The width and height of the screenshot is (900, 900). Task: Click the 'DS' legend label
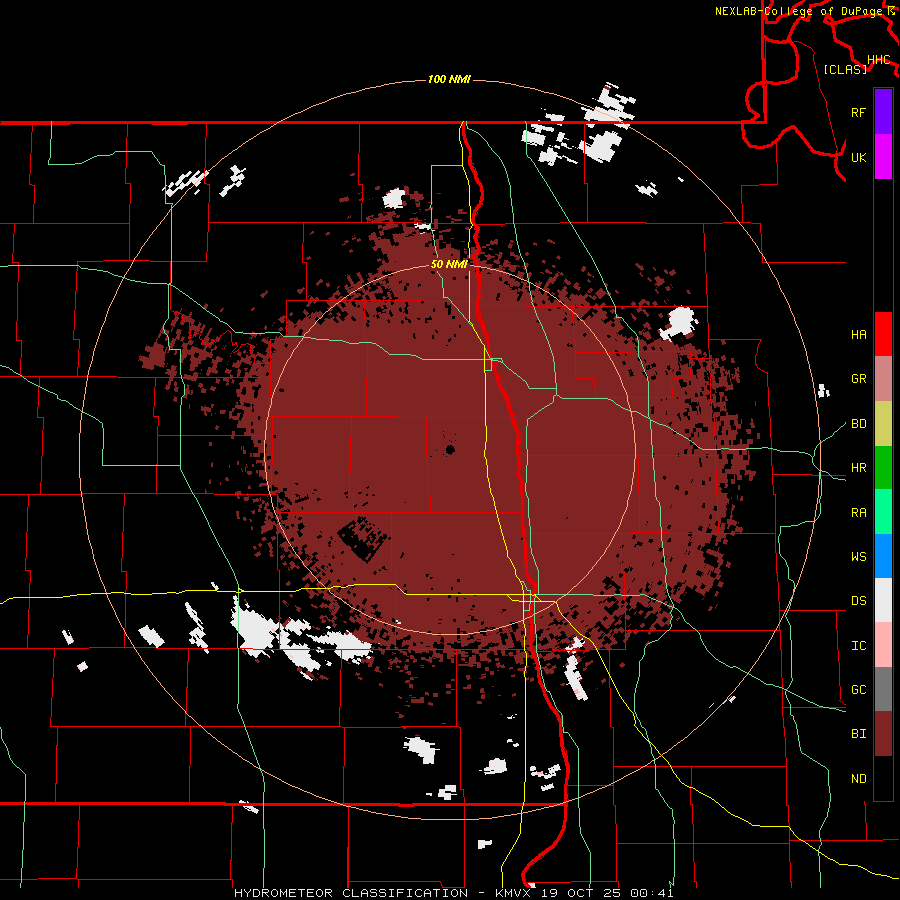(x=858, y=601)
